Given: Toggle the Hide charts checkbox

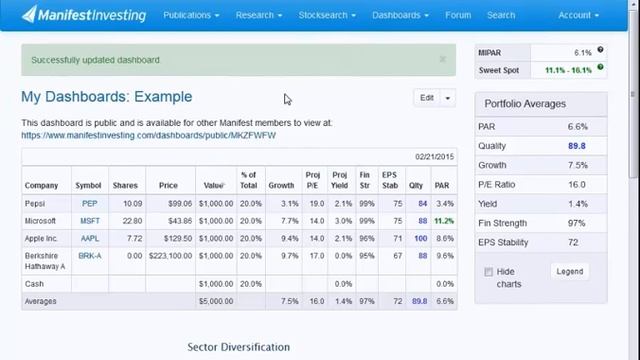Looking at the screenshot, I should click(488, 272).
